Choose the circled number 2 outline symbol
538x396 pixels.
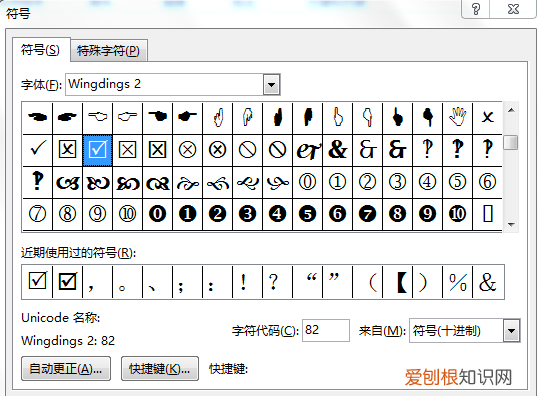click(x=367, y=182)
